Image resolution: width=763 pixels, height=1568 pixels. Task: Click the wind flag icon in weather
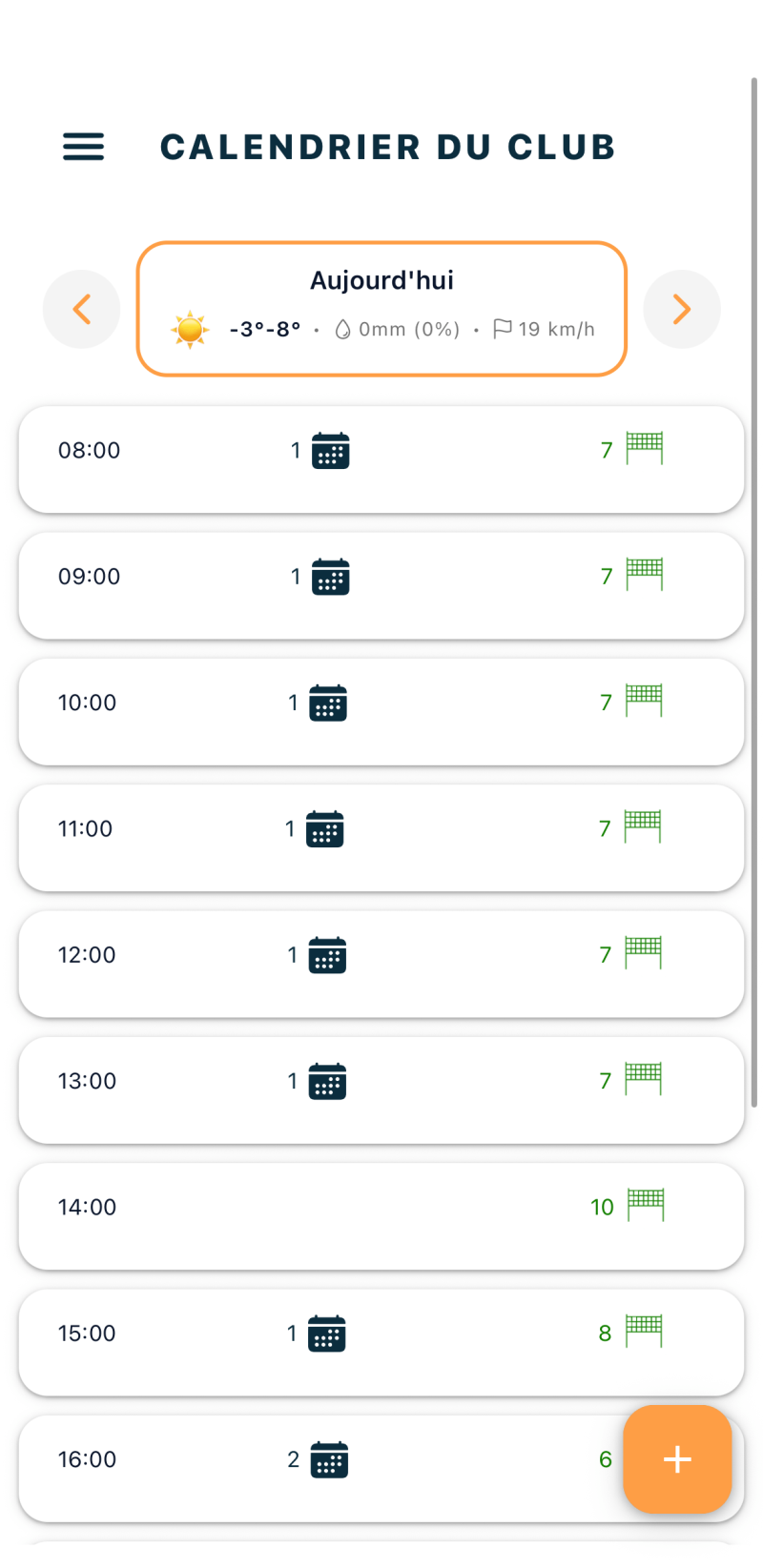[x=502, y=329]
